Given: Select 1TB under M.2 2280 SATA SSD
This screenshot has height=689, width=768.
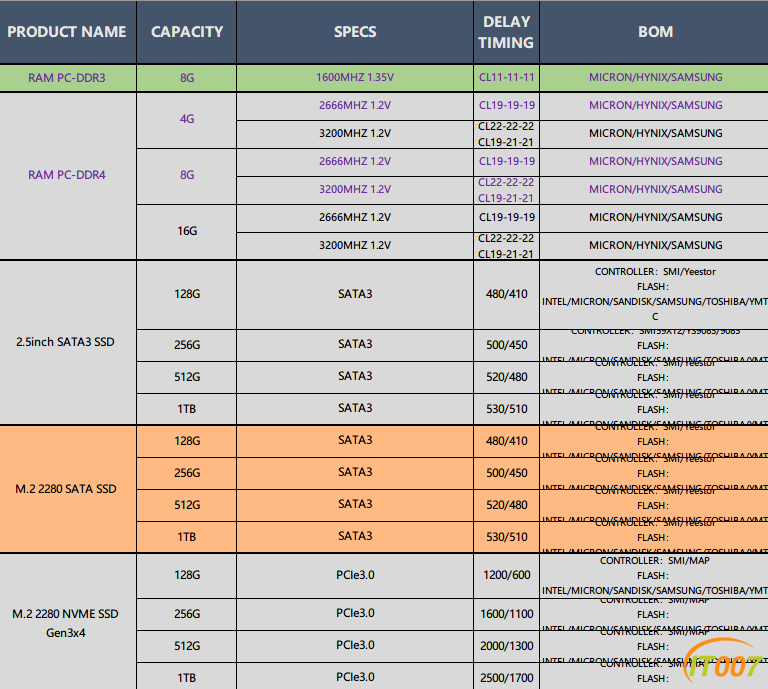Looking at the screenshot, I should [x=187, y=537].
